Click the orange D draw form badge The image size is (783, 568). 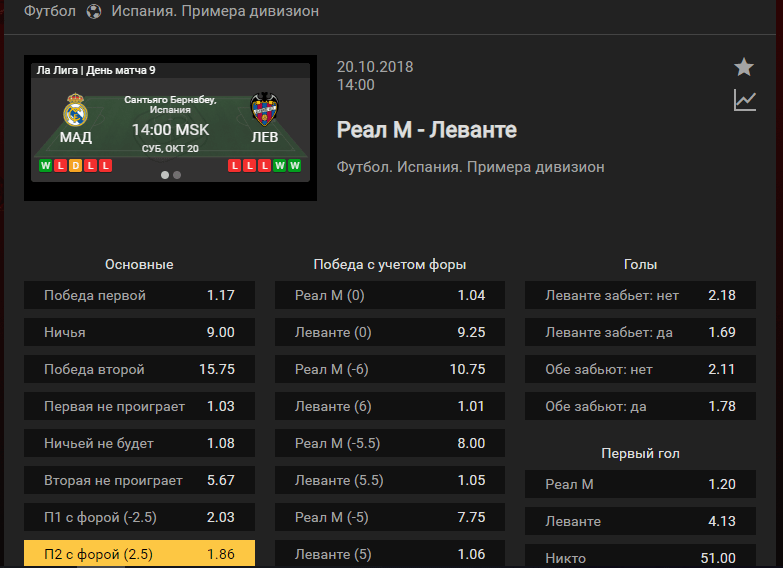[x=75, y=165]
